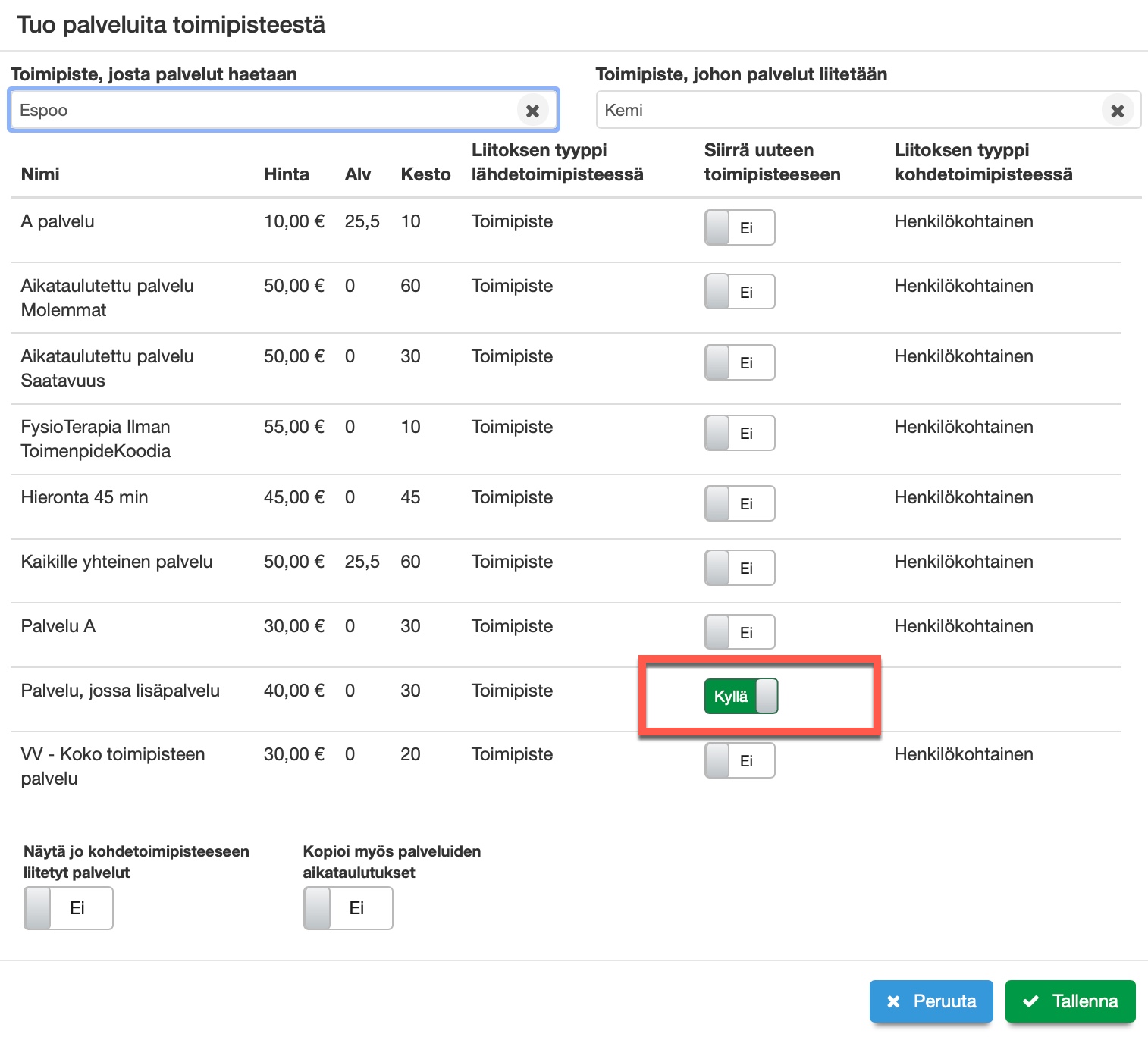Image resolution: width=1148 pixels, height=1037 pixels.
Task: Switch on transfer for Hieronta 45 min
Action: pos(739,503)
